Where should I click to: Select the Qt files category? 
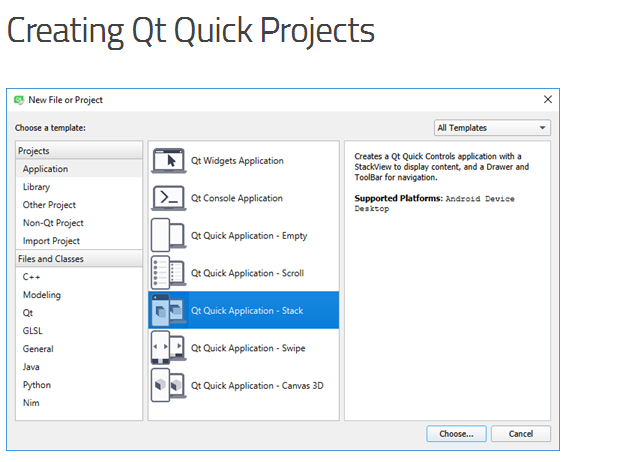point(79,313)
